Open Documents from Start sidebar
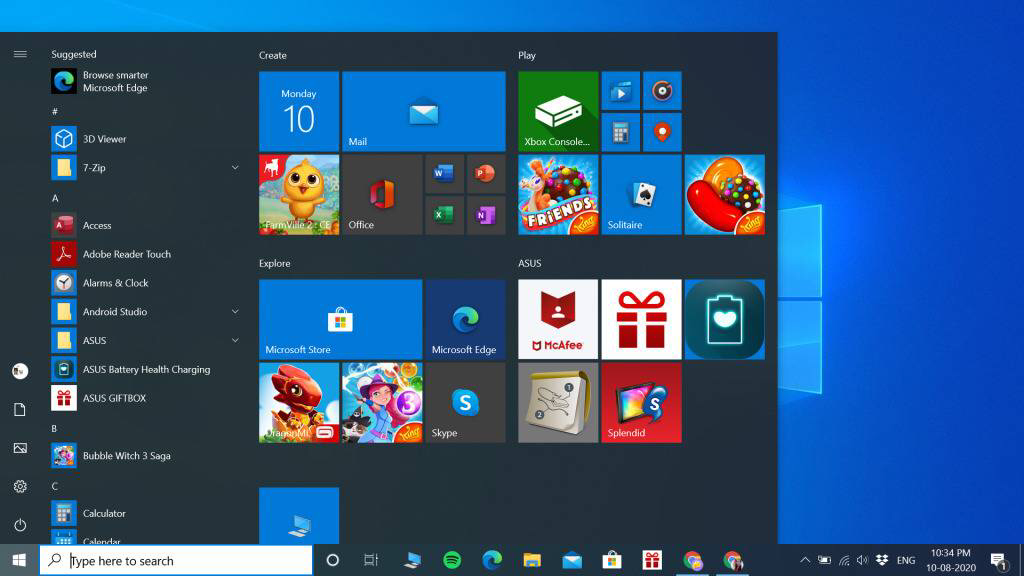The height and width of the screenshot is (576, 1024). (x=20, y=409)
